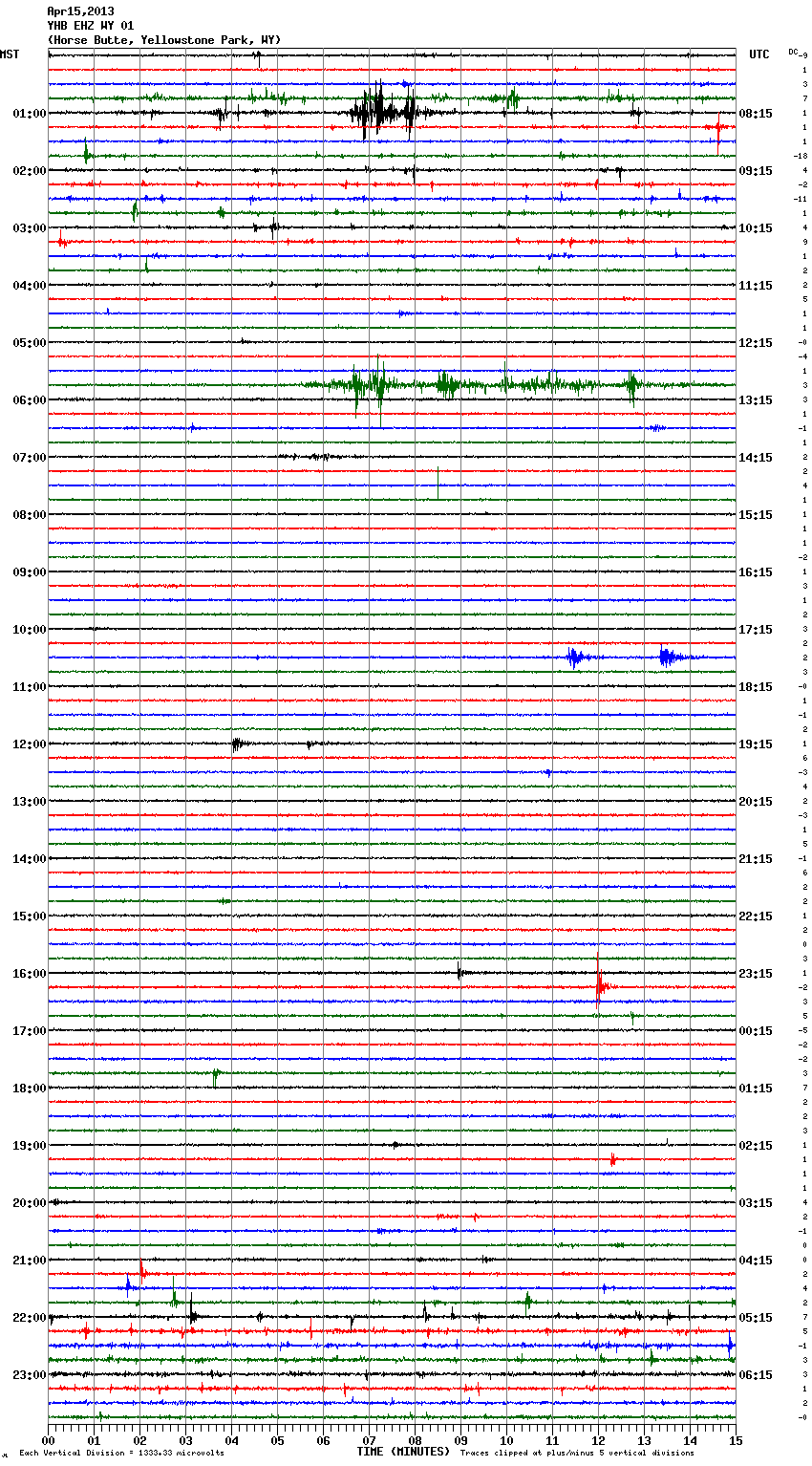812x1466 pixels.
Task: Select the 08:00 MST hour label
Action: [x=30, y=515]
